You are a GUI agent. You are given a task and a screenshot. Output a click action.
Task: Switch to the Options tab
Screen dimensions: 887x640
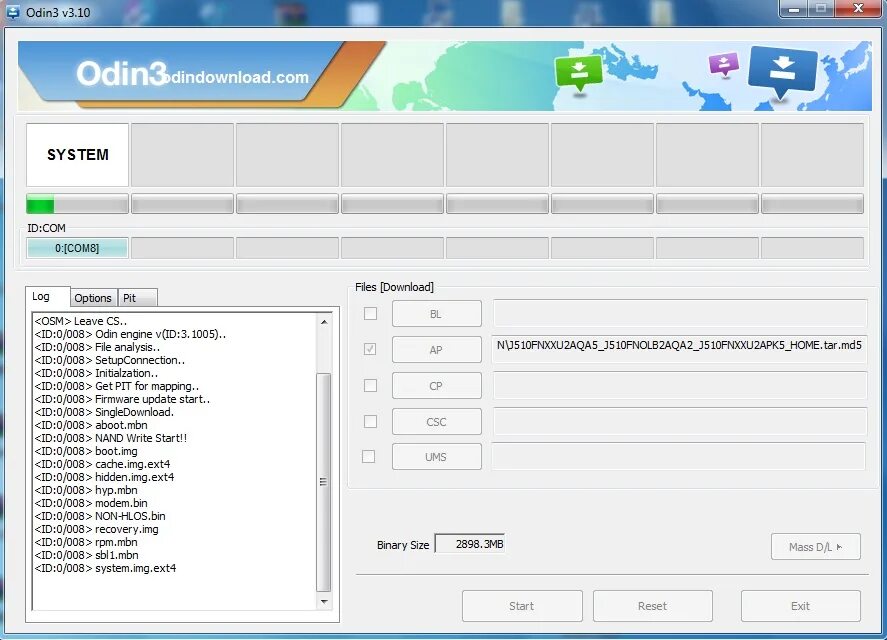pyautogui.click(x=93, y=298)
